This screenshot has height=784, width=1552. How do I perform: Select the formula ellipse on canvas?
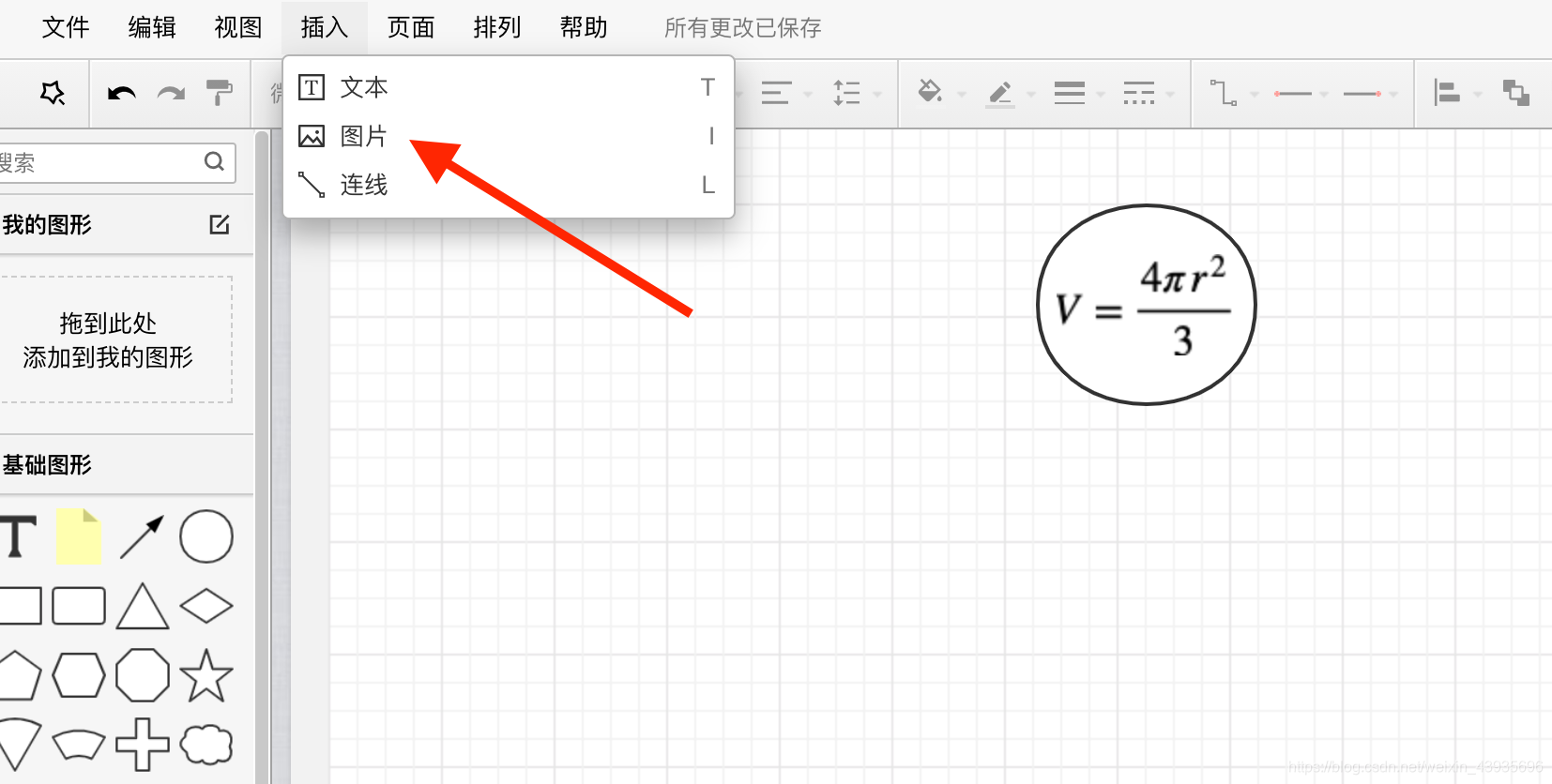coord(1147,305)
